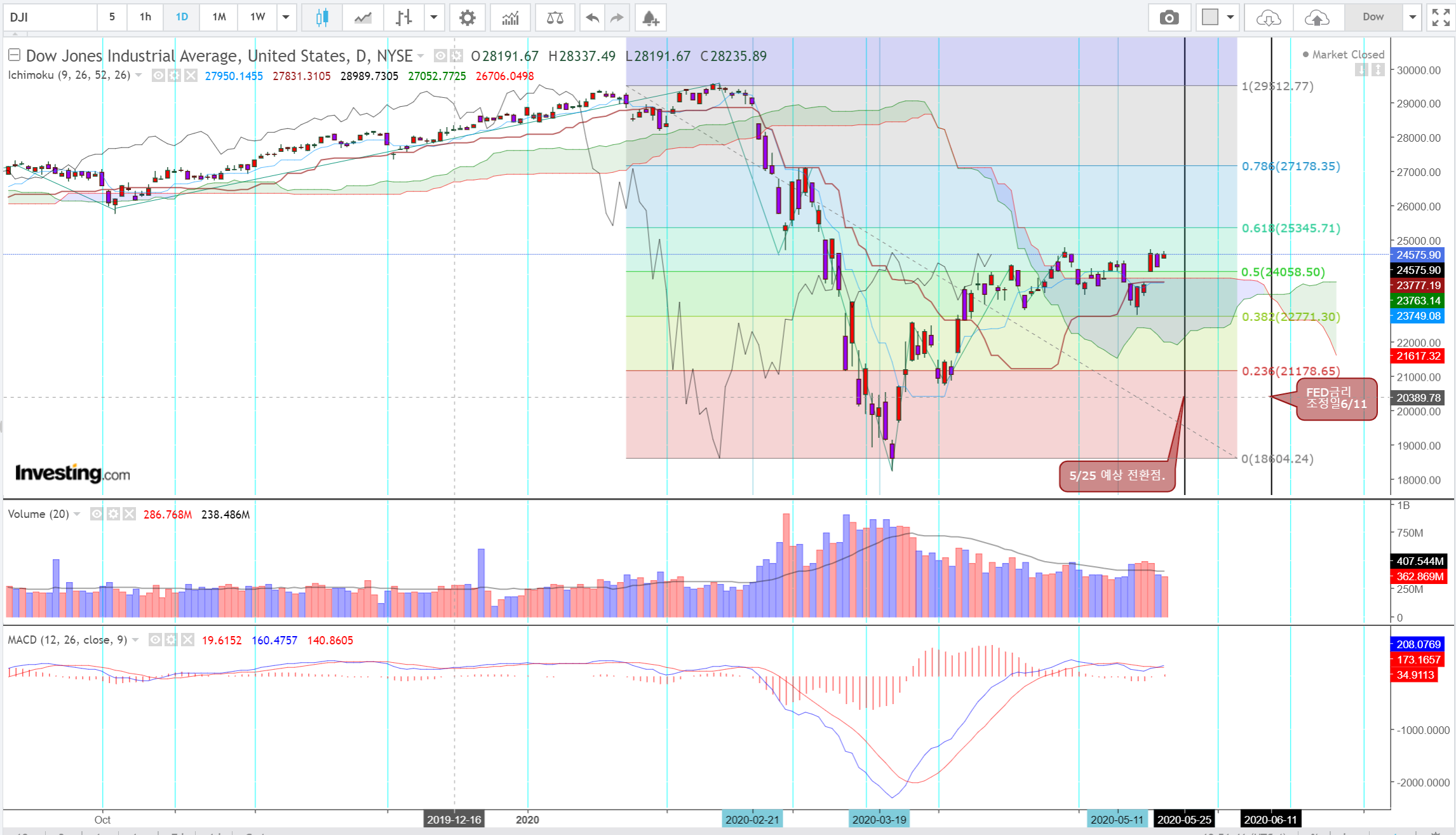
Task: Remove the Ichimoku indicator with X
Action: pos(191,76)
